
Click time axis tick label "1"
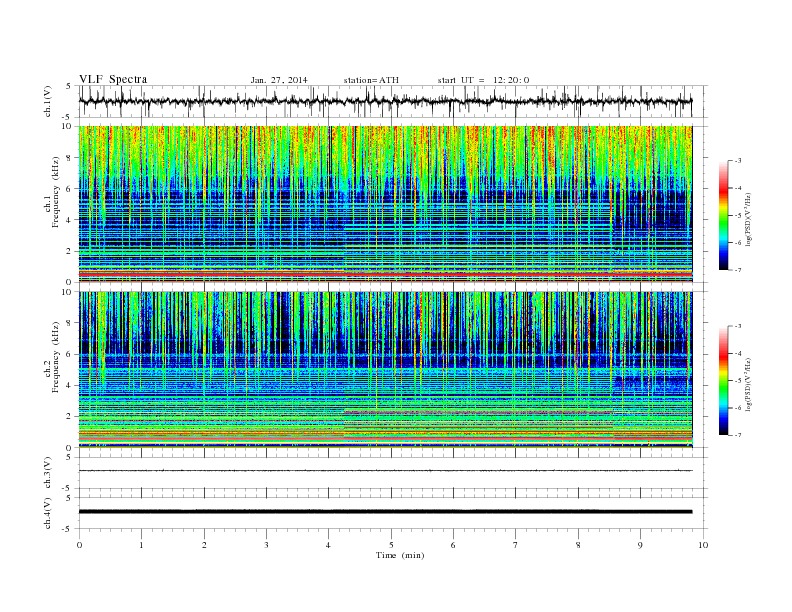coord(142,545)
